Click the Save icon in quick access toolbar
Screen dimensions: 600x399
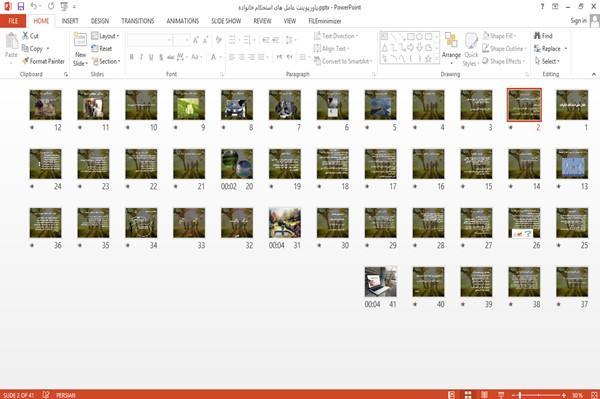pos(21,7)
